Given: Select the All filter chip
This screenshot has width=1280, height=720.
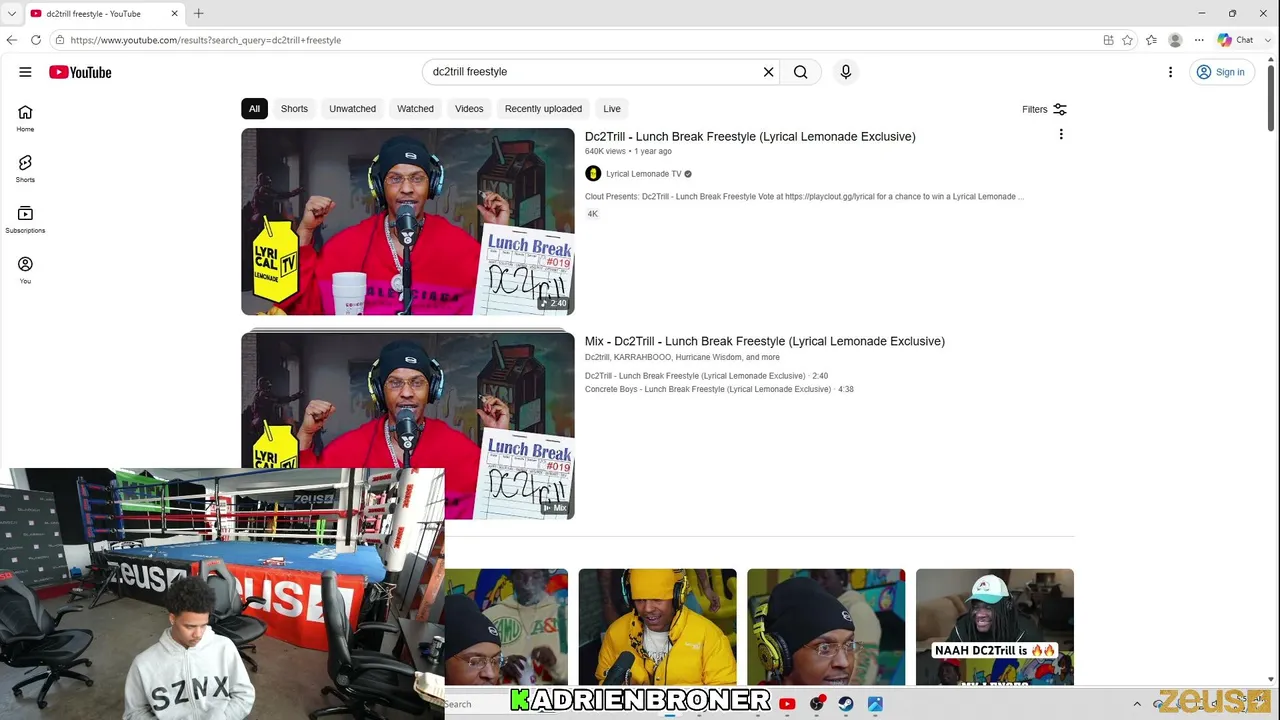Looking at the screenshot, I should coord(254,109).
